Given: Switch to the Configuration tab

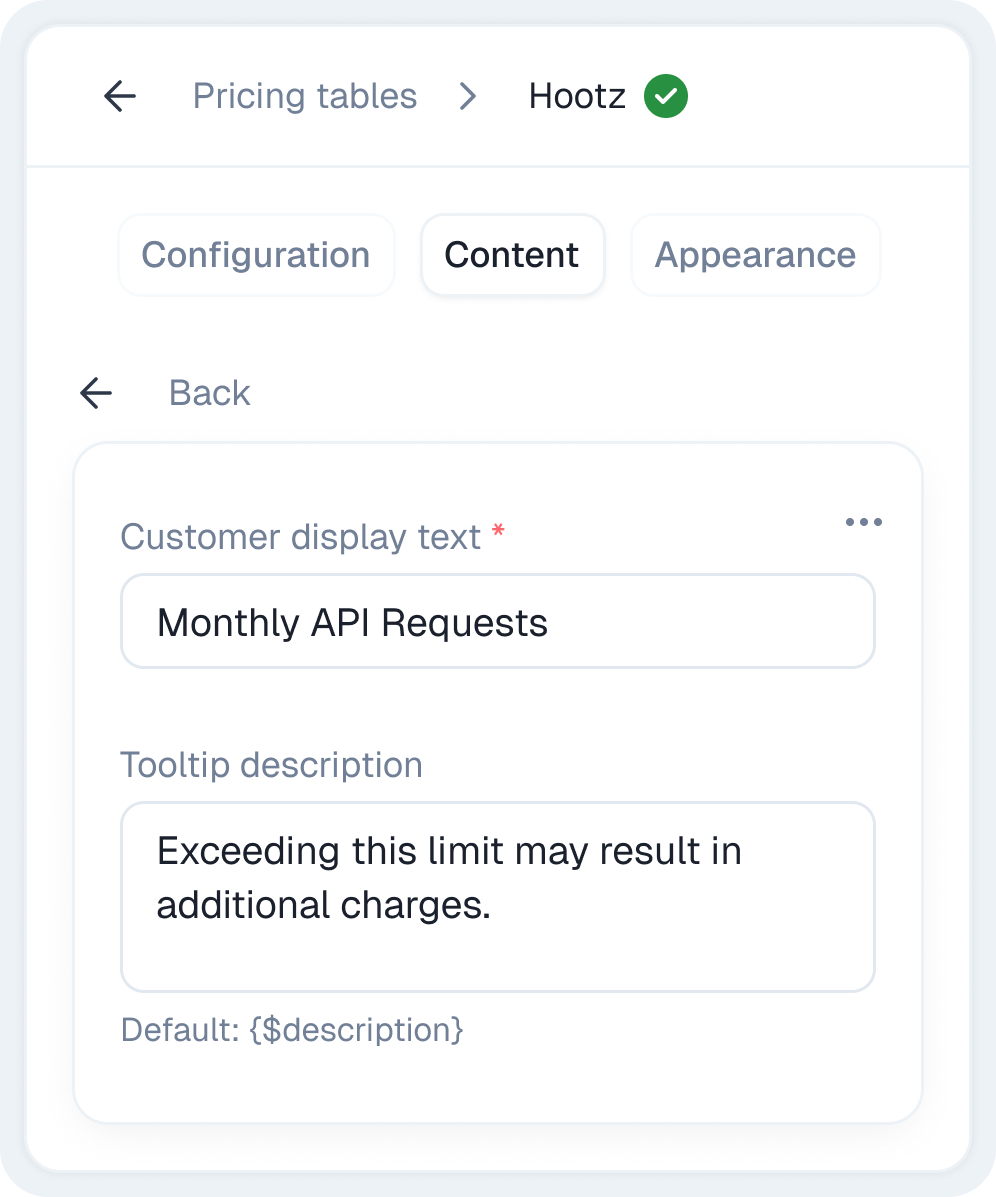Looking at the screenshot, I should [256, 255].
